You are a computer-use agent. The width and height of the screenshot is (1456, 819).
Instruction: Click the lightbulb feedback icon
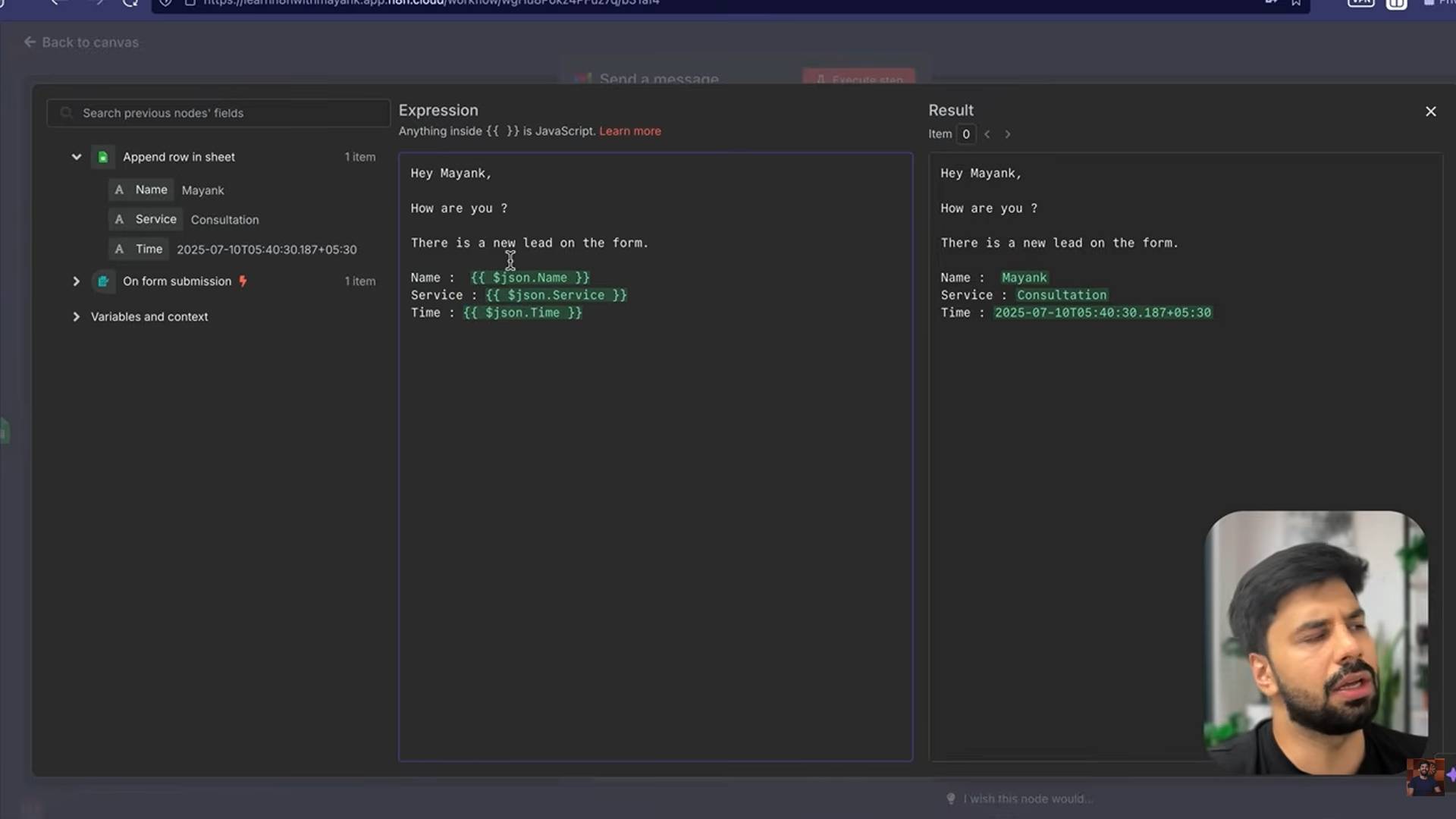coord(951,799)
